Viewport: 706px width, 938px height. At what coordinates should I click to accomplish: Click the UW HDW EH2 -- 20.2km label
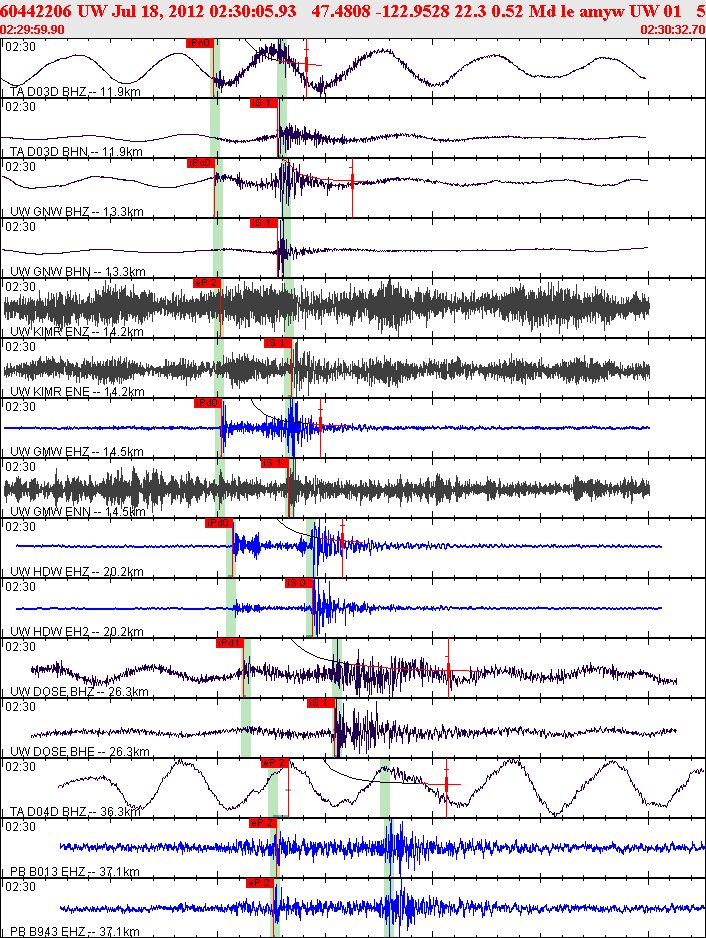tap(77, 632)
